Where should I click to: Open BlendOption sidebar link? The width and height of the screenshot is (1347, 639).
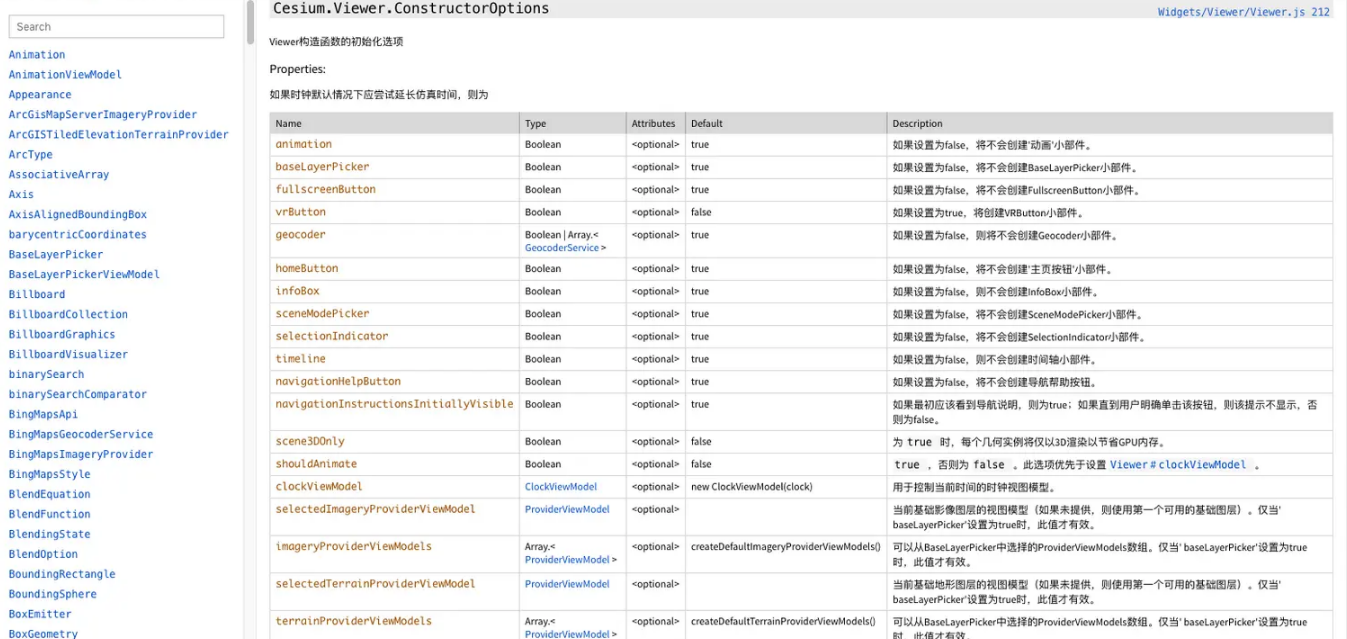pyautogui.click(x=43, y=555)
